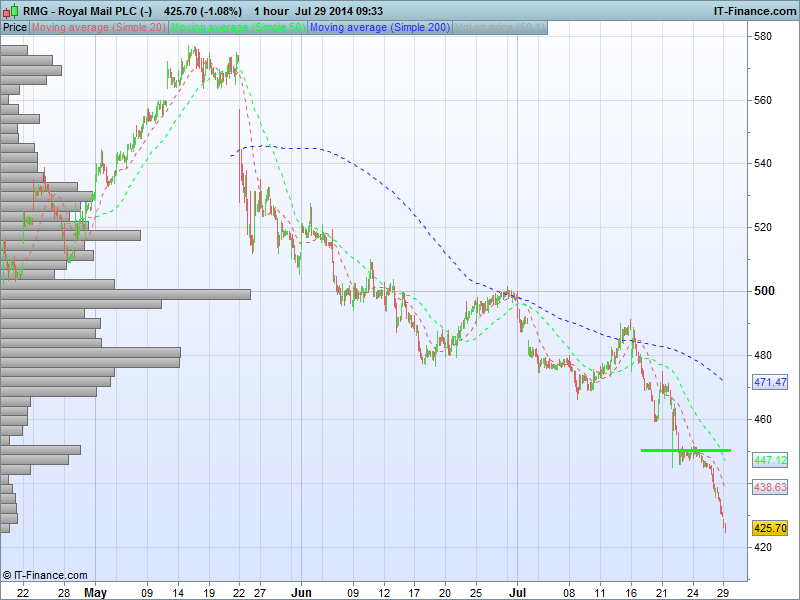This screenshot has width=800, height=600.
Task: Click the 500 level on price axis
Action: pos(765,291)
